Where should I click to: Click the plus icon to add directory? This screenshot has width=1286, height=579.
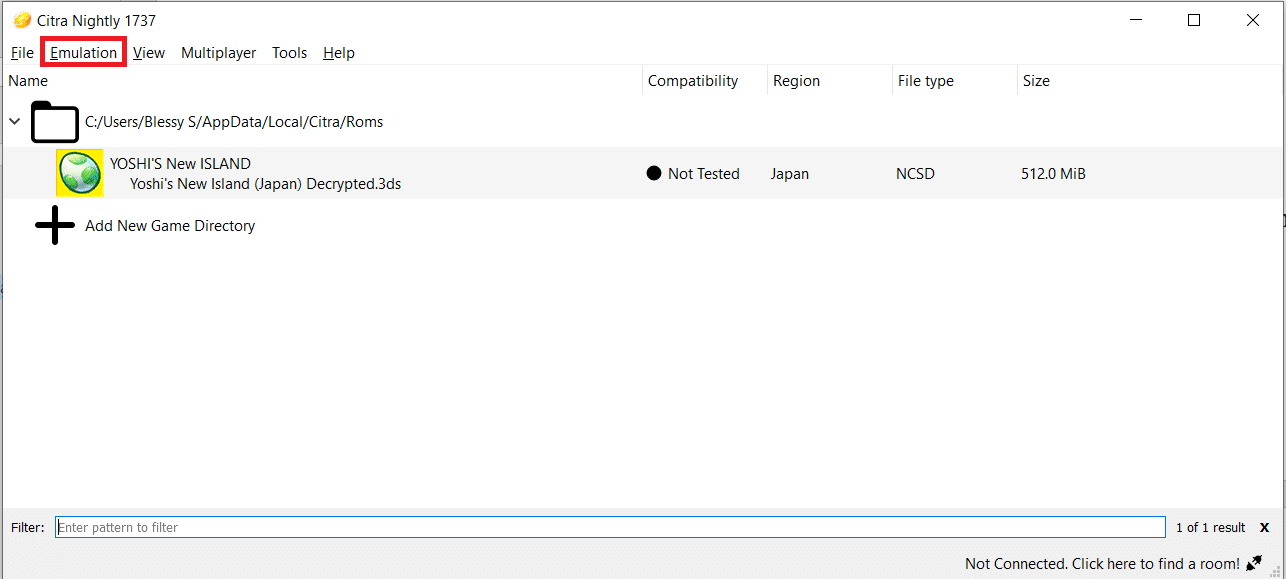[55, 226]
